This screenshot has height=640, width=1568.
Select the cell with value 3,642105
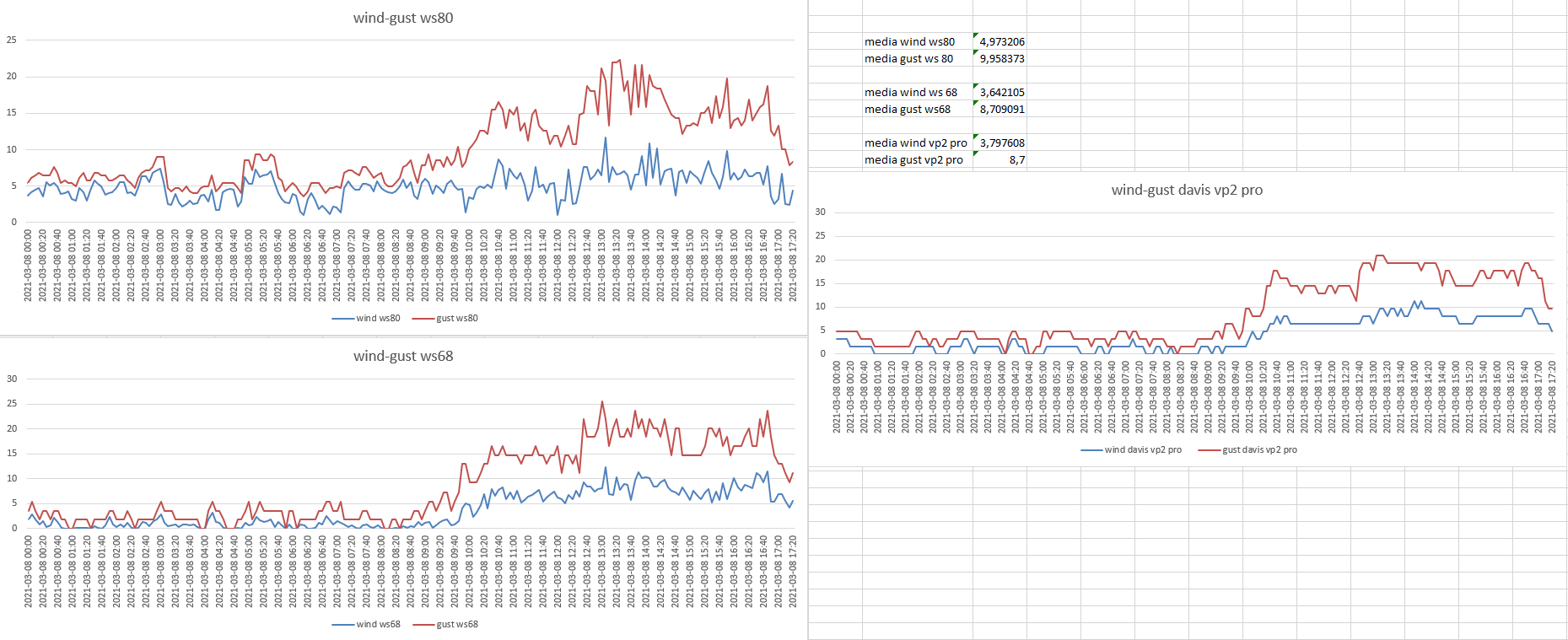pos(1000,92)
